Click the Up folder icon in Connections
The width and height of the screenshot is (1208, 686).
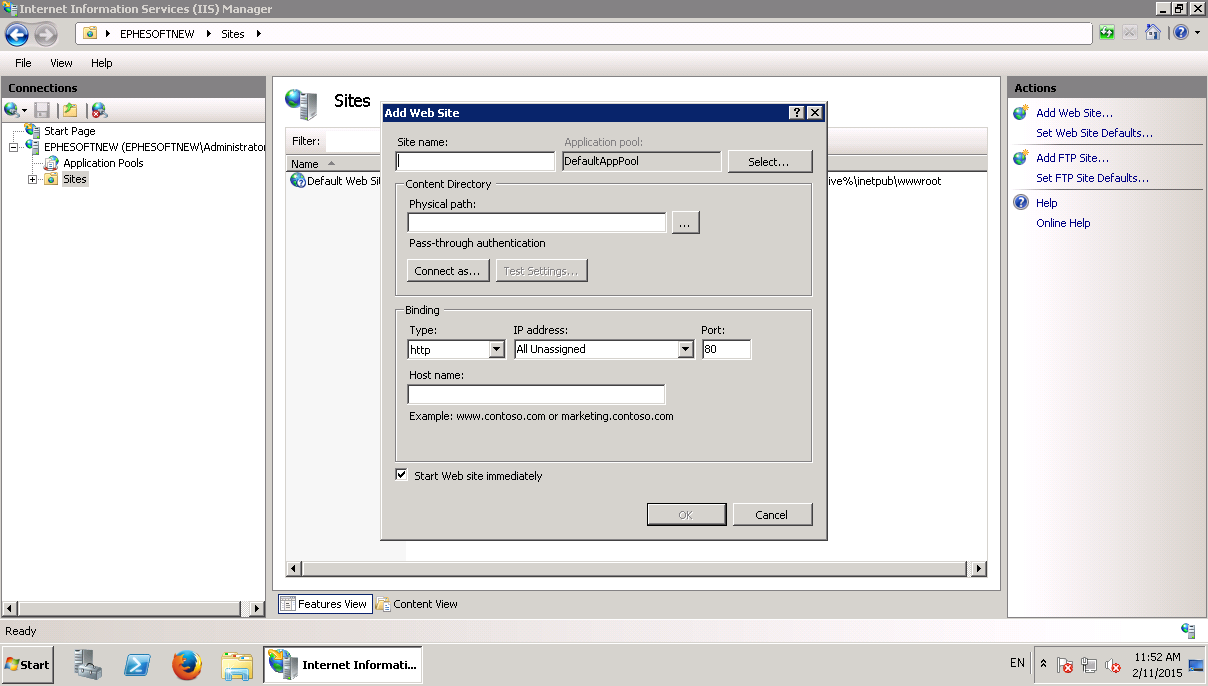(70, 110)
